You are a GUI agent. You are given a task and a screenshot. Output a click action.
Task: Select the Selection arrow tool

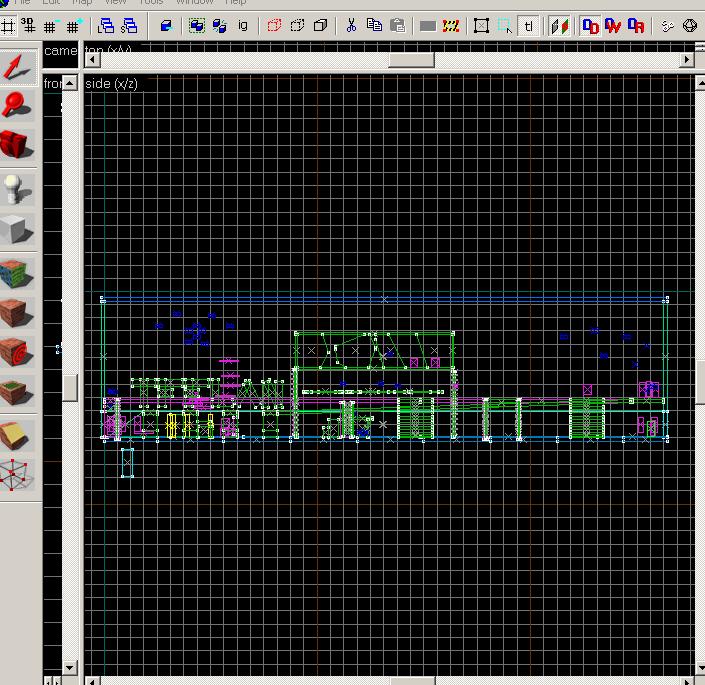tap(18, 67)
